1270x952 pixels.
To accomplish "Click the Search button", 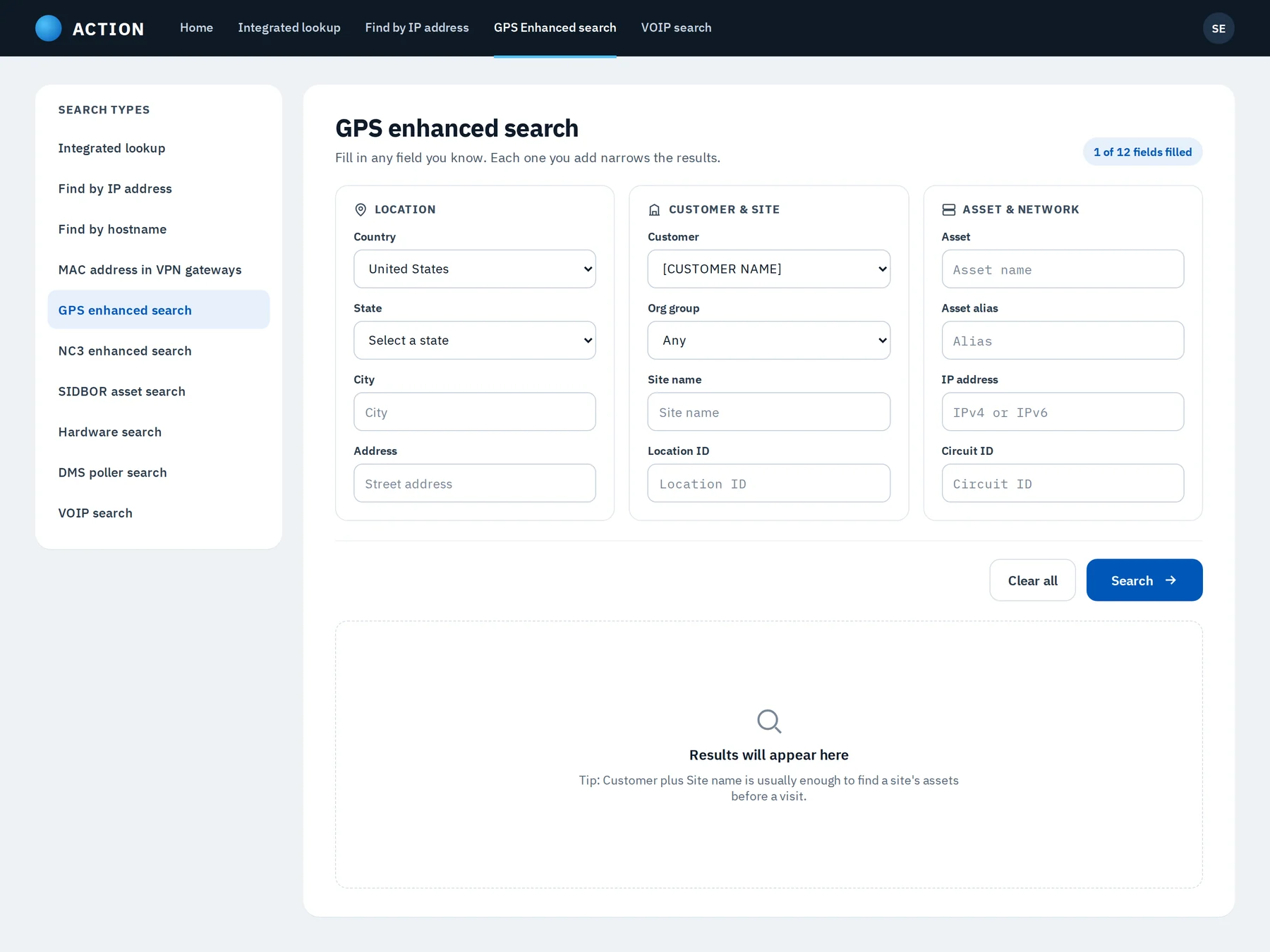I will pyautogui.click(x=1144, y=580).
